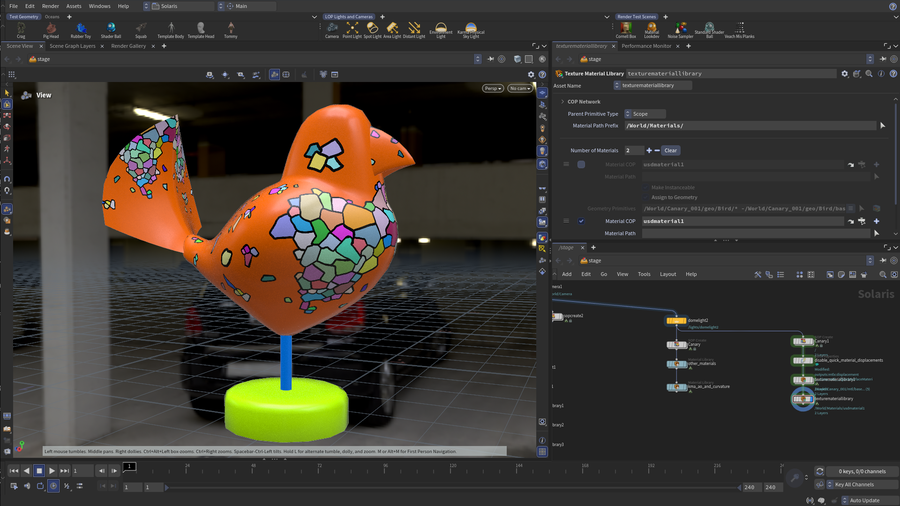Add Cornell Box render test scene
The width and height of the screenshot is (900, 506).
(626, 30)
